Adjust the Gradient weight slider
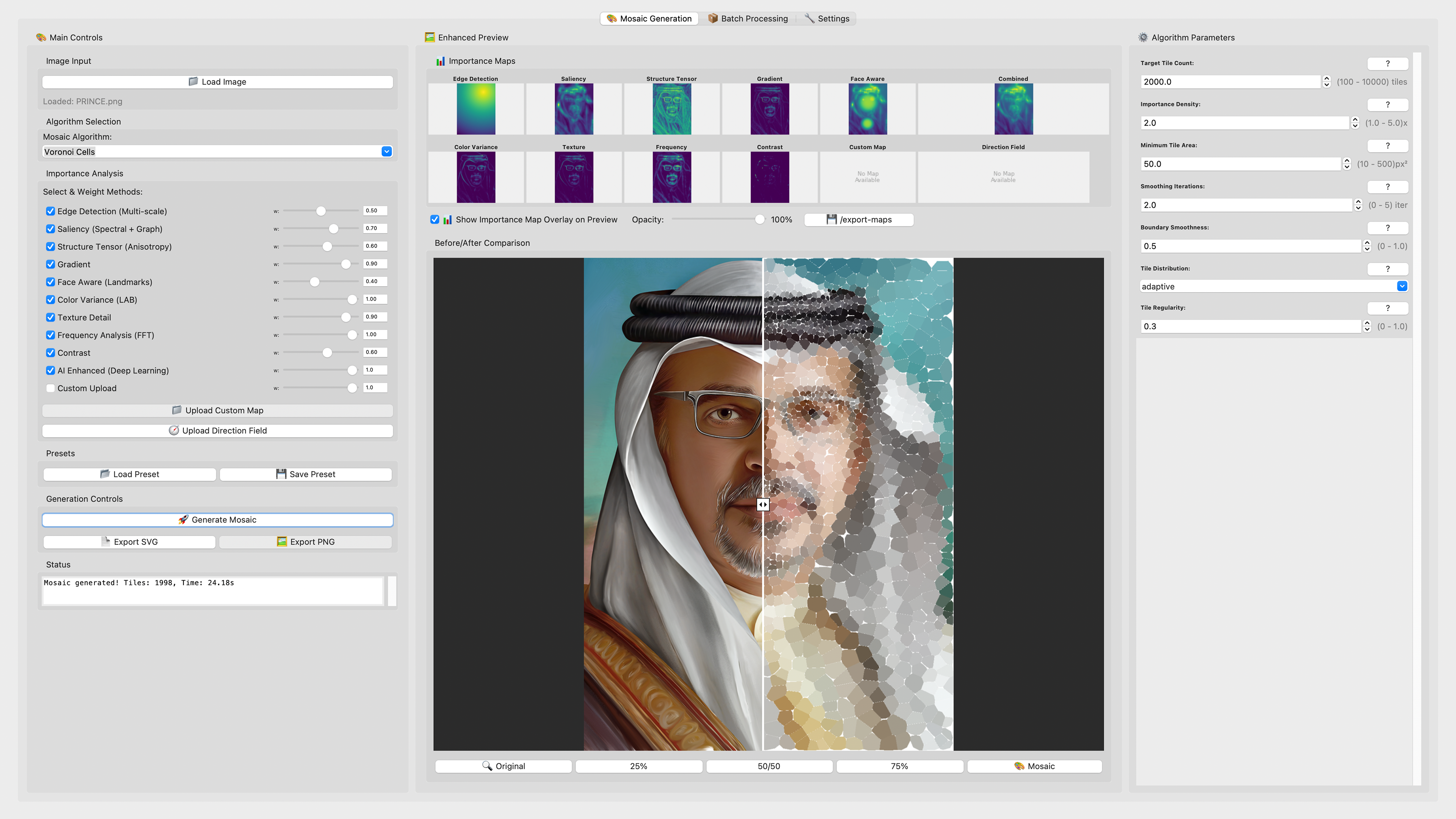 point(345,264)
